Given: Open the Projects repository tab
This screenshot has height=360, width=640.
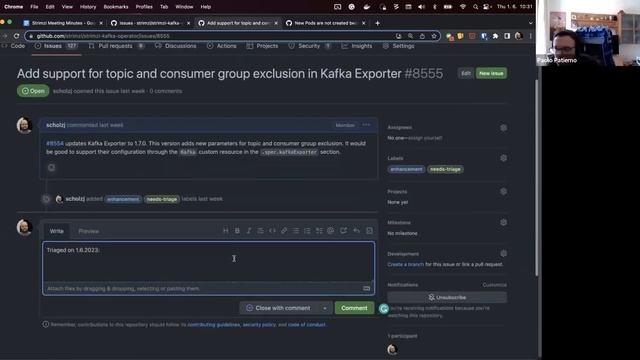Looking at the screenshot, I should (262, 46).
